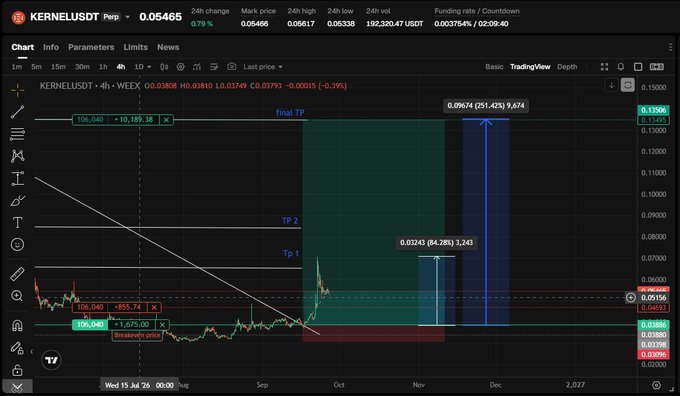Open the candlestick chart type selector
The width and height of the screenshot is (680, 396).
point(164,67)
